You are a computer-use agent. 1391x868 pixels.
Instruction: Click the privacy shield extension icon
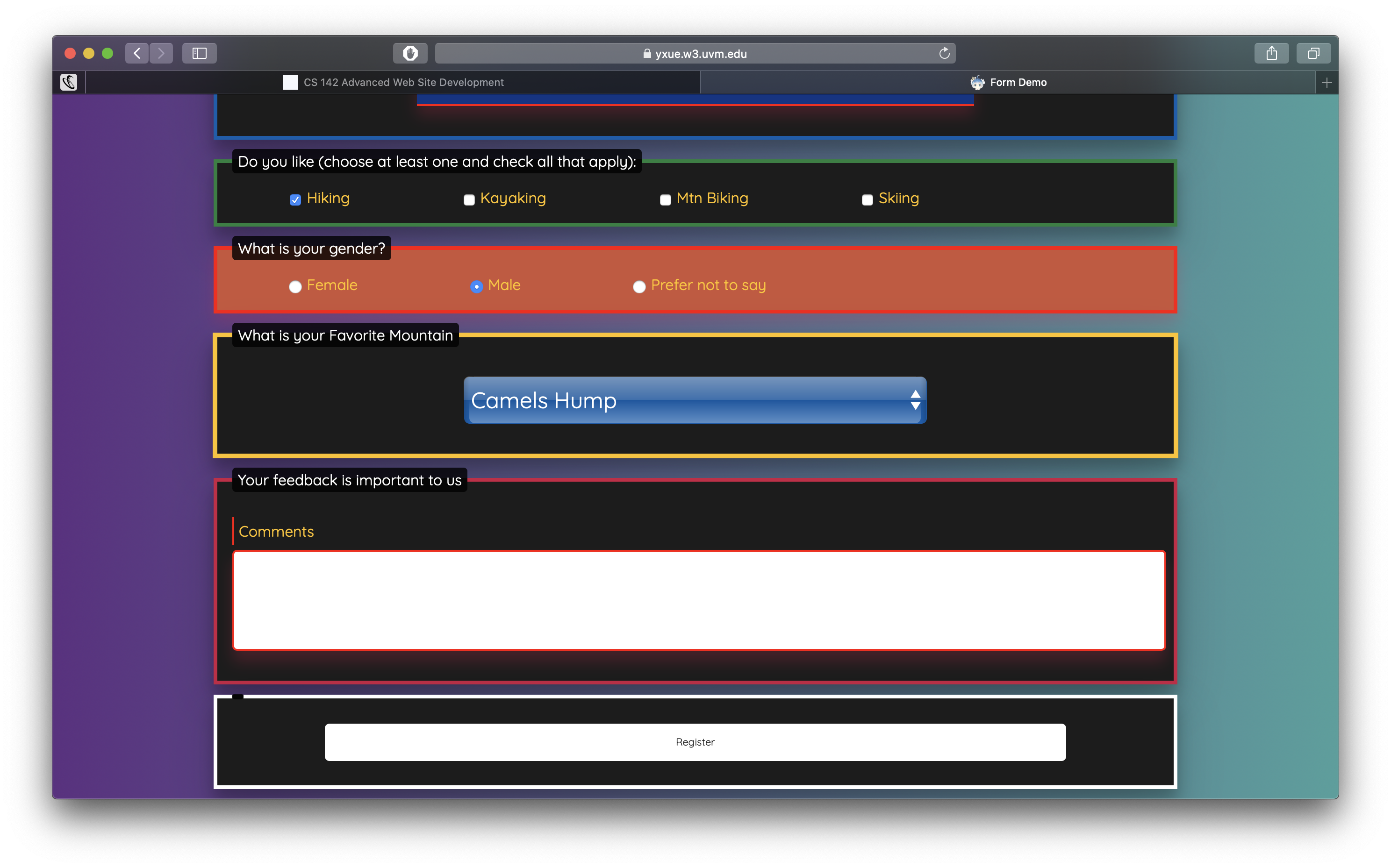pos(410,53)
